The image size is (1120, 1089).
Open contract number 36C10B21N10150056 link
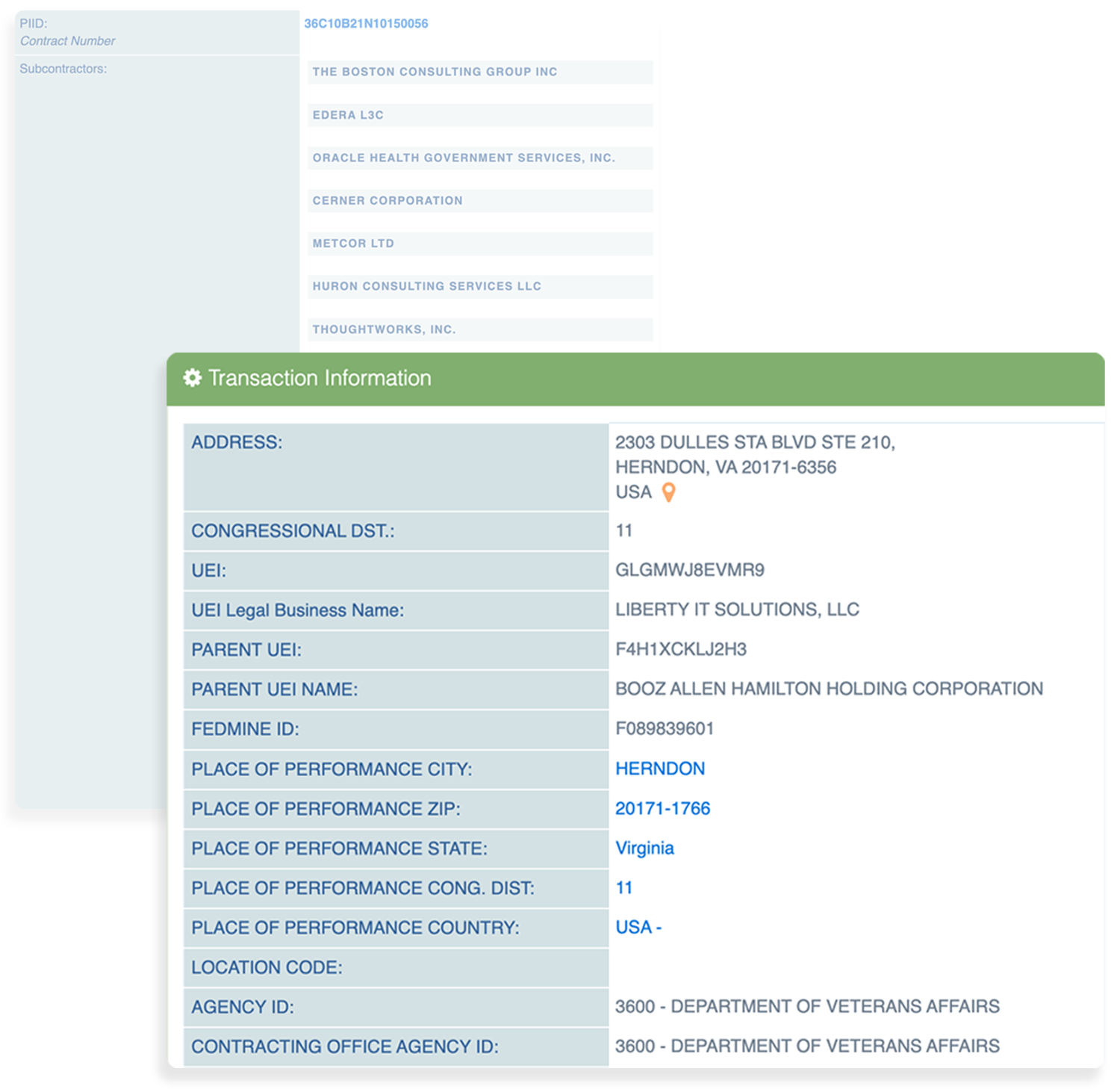pyautogui.click(x=366, y=24)
